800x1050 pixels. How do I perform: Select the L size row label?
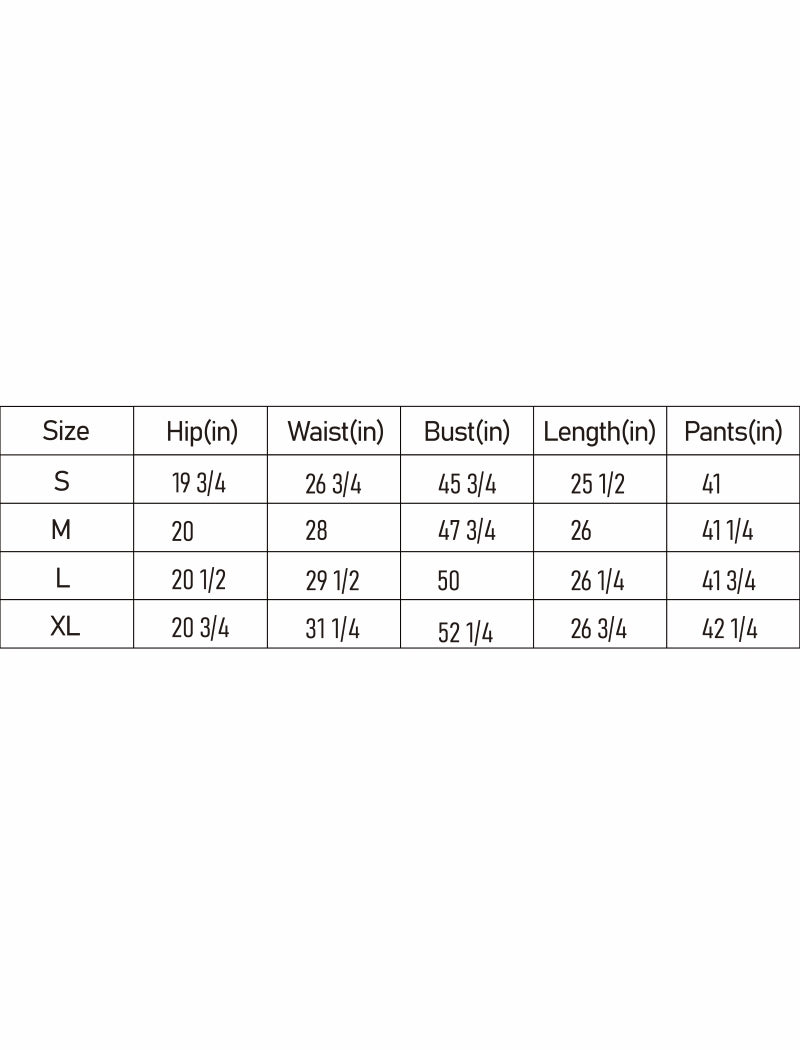tap(62, 578)
